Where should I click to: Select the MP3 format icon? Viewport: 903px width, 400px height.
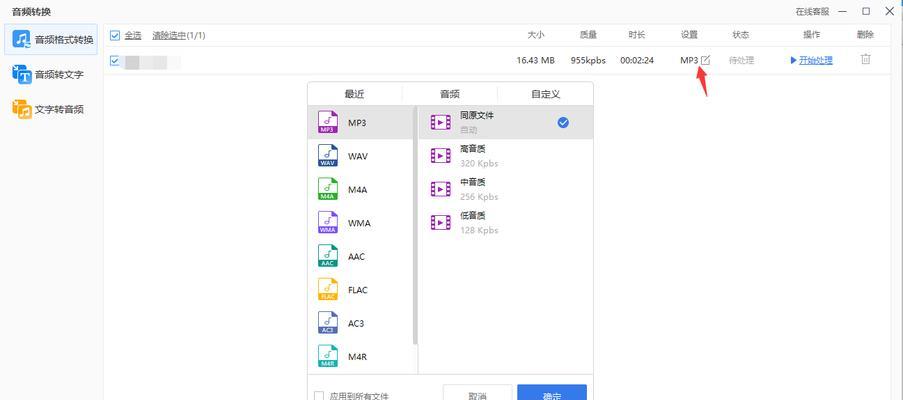pyautogui.click(x=328, y=123)
